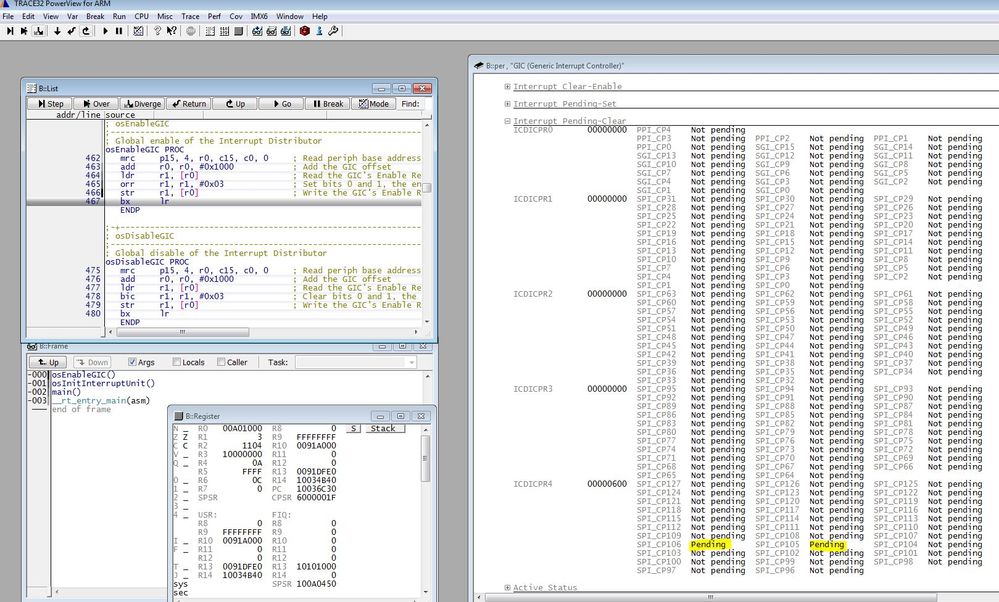The height and width of the screenshot is (602, 999).
Task: Expand the Interrupt Pending-Set section
Action: (507, 103)
